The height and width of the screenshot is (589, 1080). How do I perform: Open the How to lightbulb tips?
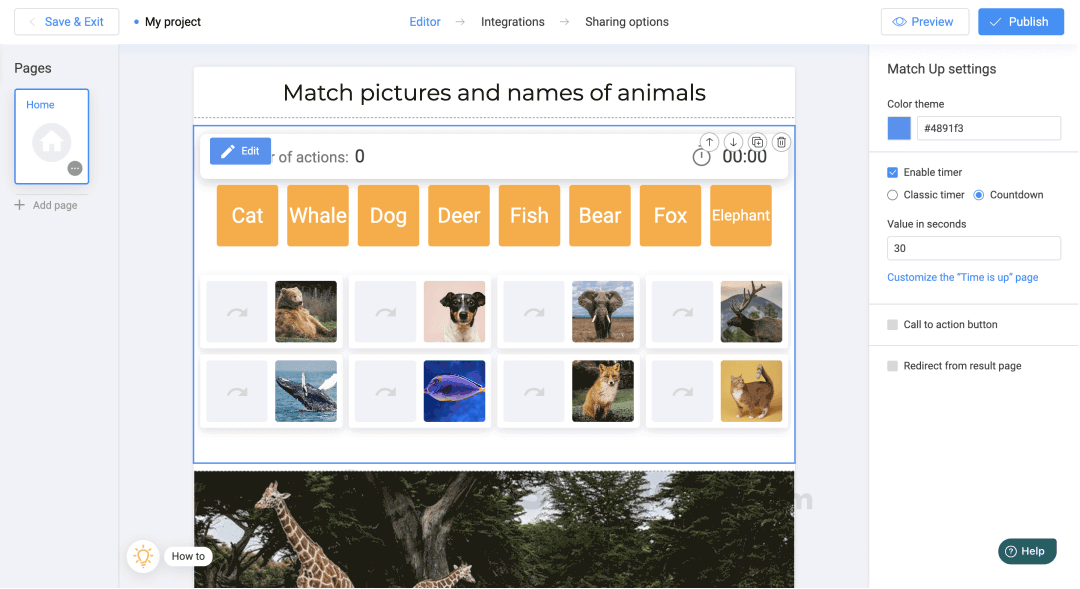point(143,556)
